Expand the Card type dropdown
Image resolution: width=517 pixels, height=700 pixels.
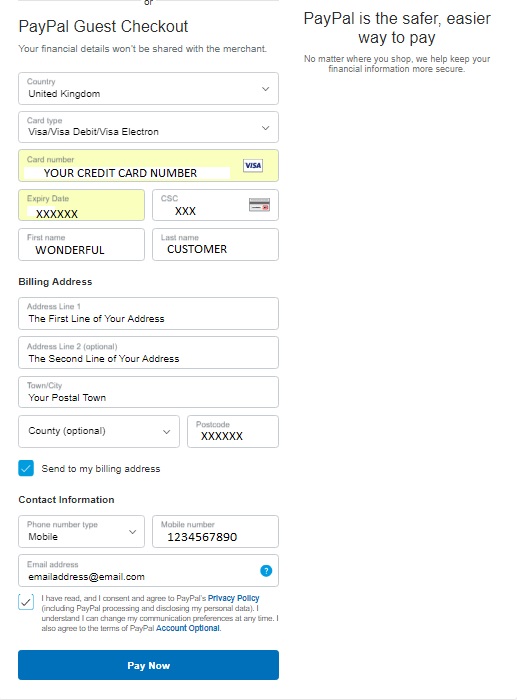(x=148, y=127)
